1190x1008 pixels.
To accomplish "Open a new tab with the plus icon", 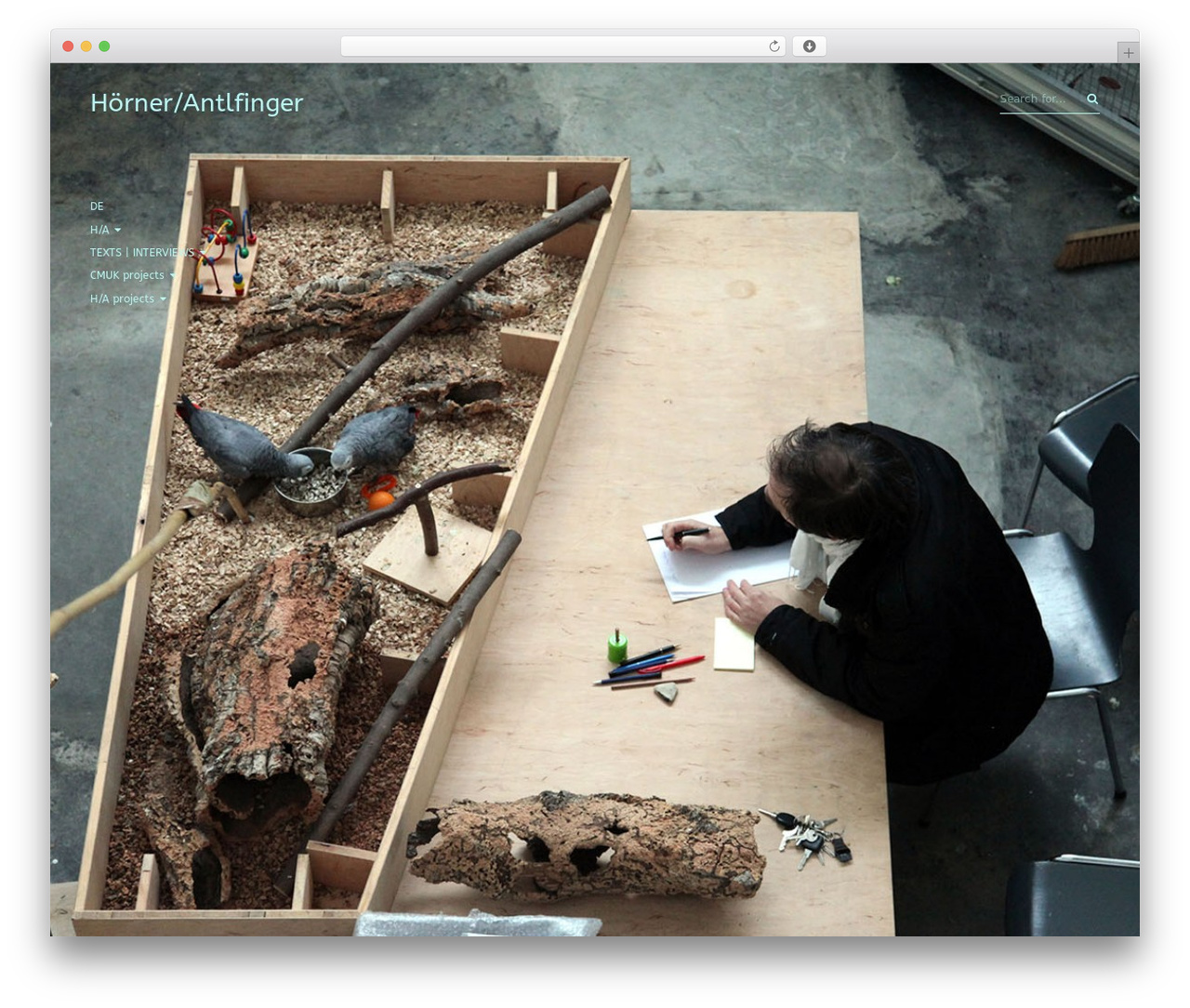I will click(1128, 53).
